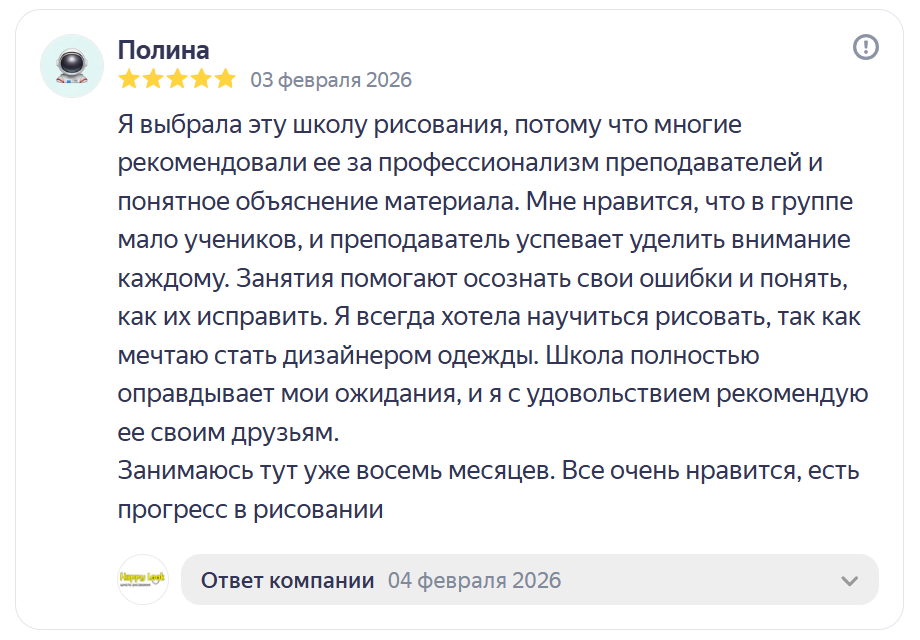The image size is (920, 640).
Task: Click Полина's astronaut avatar
Action: pyautogui.click(x=72, y=66)
